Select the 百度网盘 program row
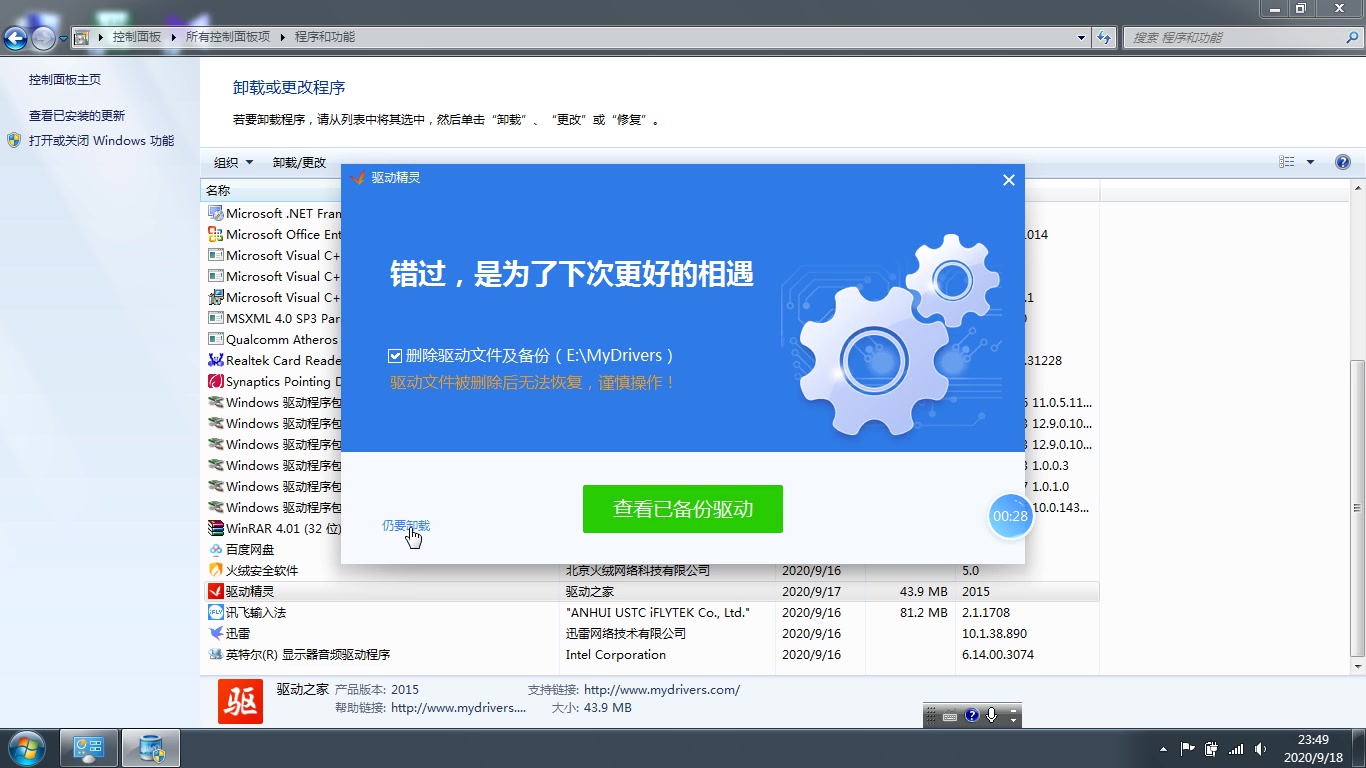 (652, 549)
